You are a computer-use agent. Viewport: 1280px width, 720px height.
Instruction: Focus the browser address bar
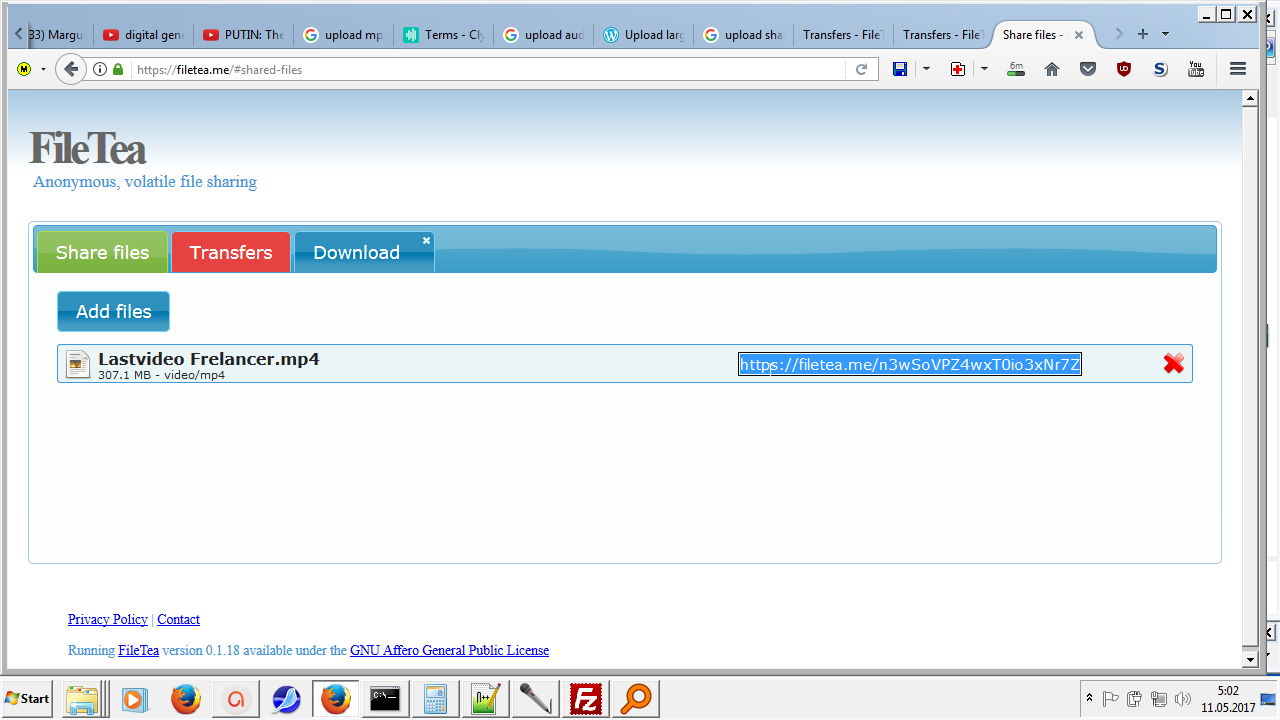[490, 70]
